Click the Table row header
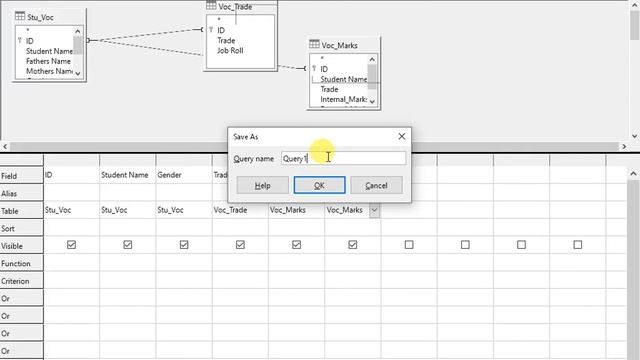The height and width of the screenshot is (360, 640). pyautogui.click(x=22, y=211)
